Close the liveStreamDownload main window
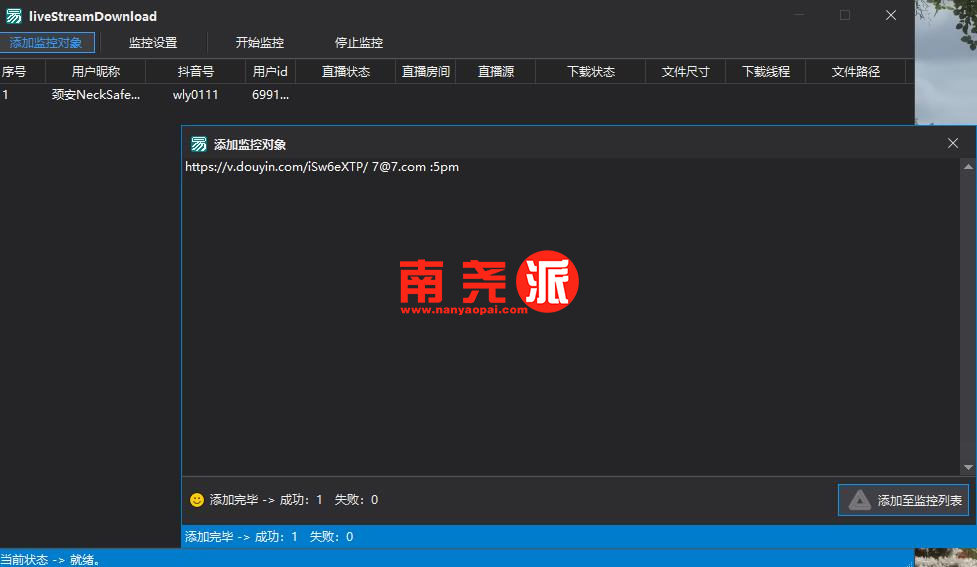Image resolution: width=977 pixels, height=567 pixels. click(891, 15)
